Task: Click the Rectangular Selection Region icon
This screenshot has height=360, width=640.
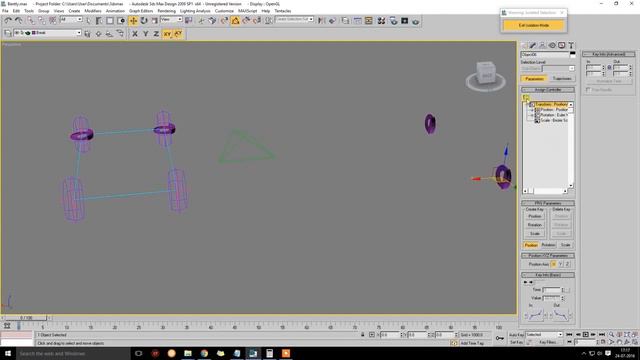Action: (x=110, y=20)
